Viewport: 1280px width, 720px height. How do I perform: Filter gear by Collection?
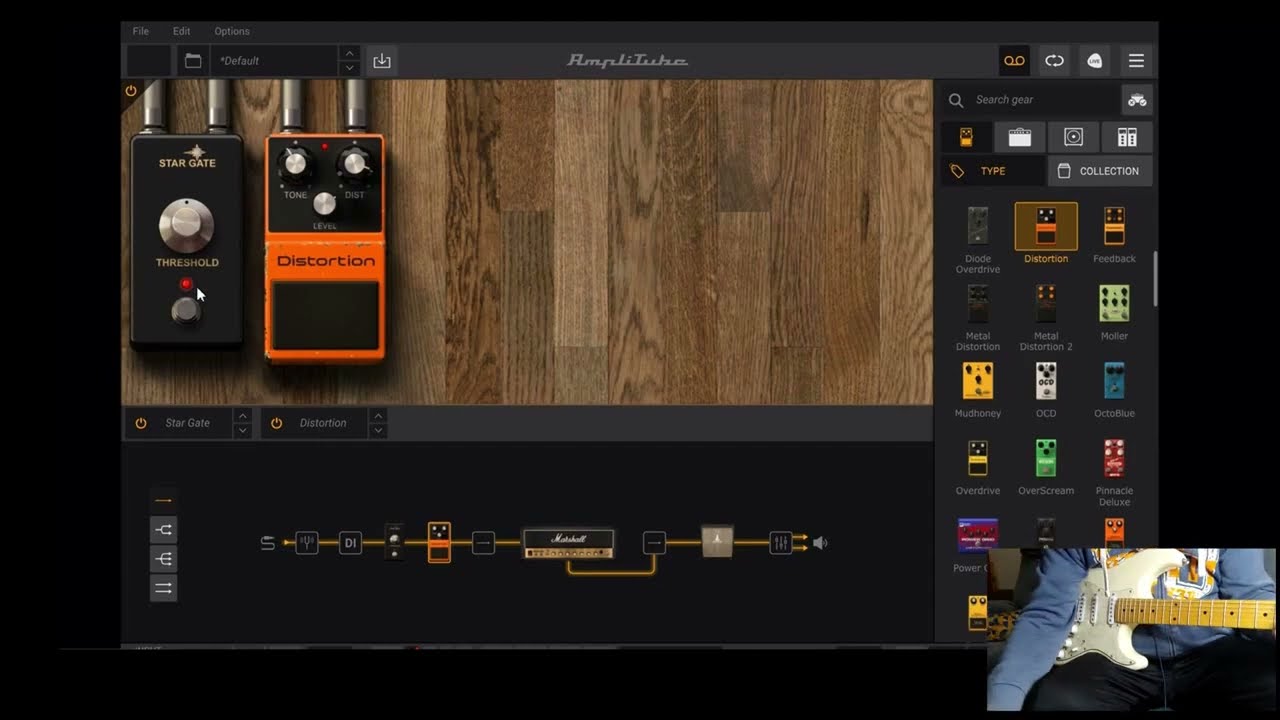pos(1100,171)
